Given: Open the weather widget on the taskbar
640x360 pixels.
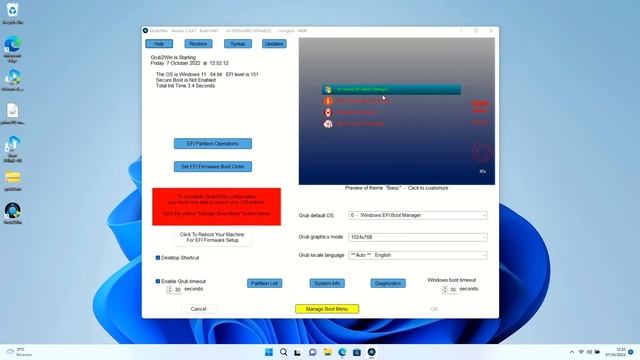Looking at the screenshot, I should [x=19, y=352].
